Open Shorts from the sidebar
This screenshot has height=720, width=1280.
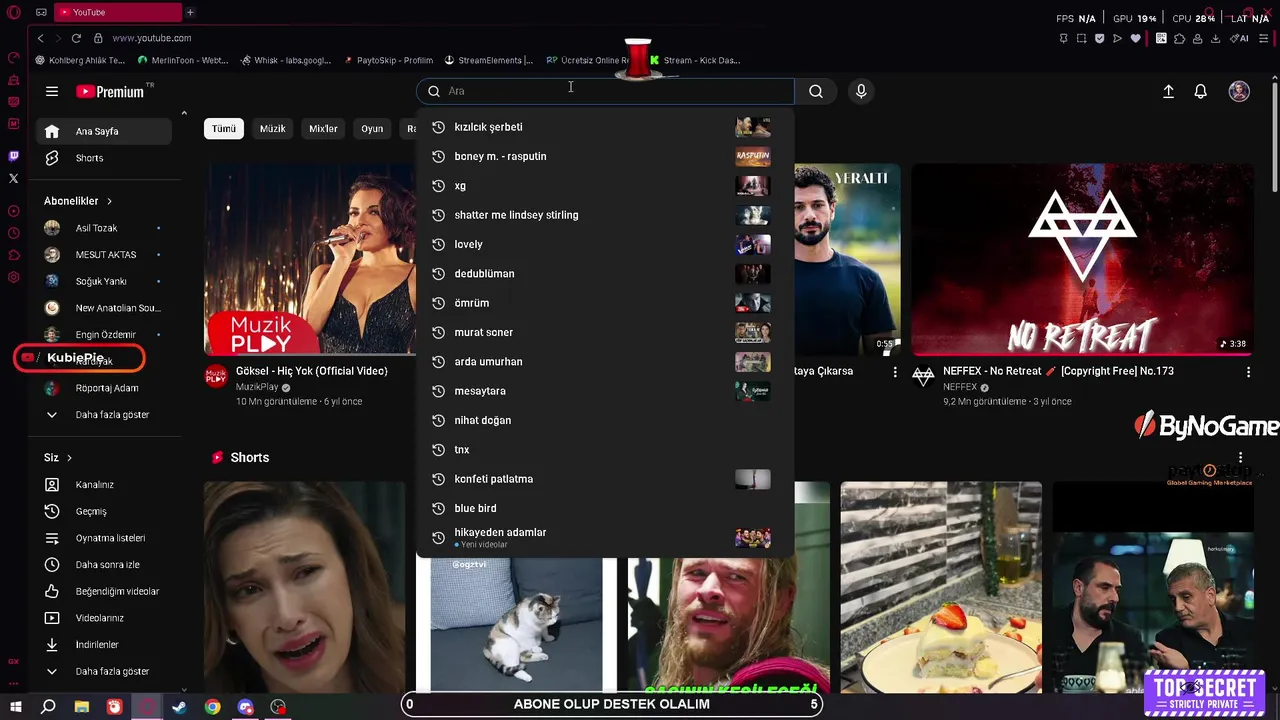tap(104, 158)
